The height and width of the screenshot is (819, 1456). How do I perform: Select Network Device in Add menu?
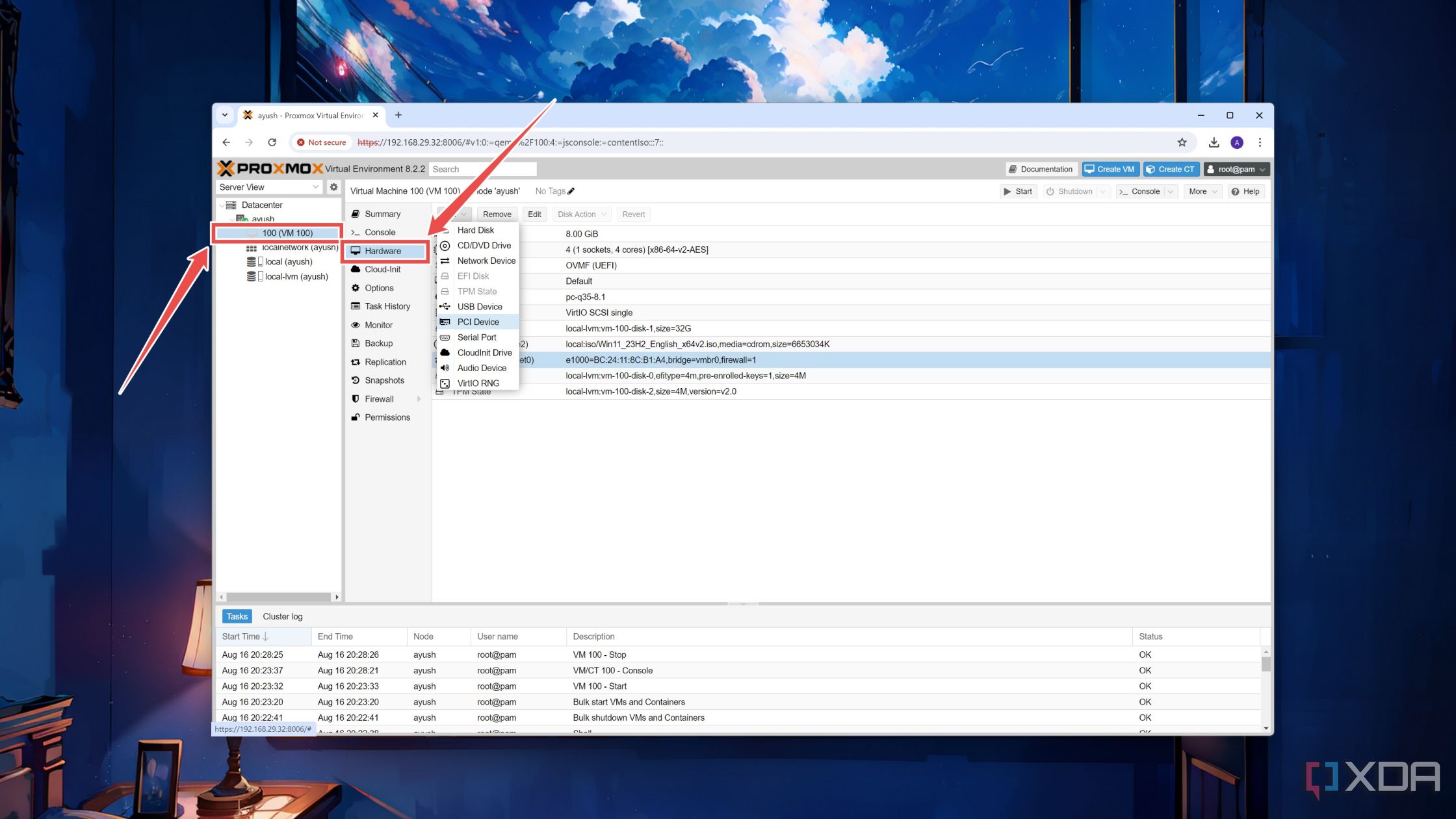[x=476, y=261]
